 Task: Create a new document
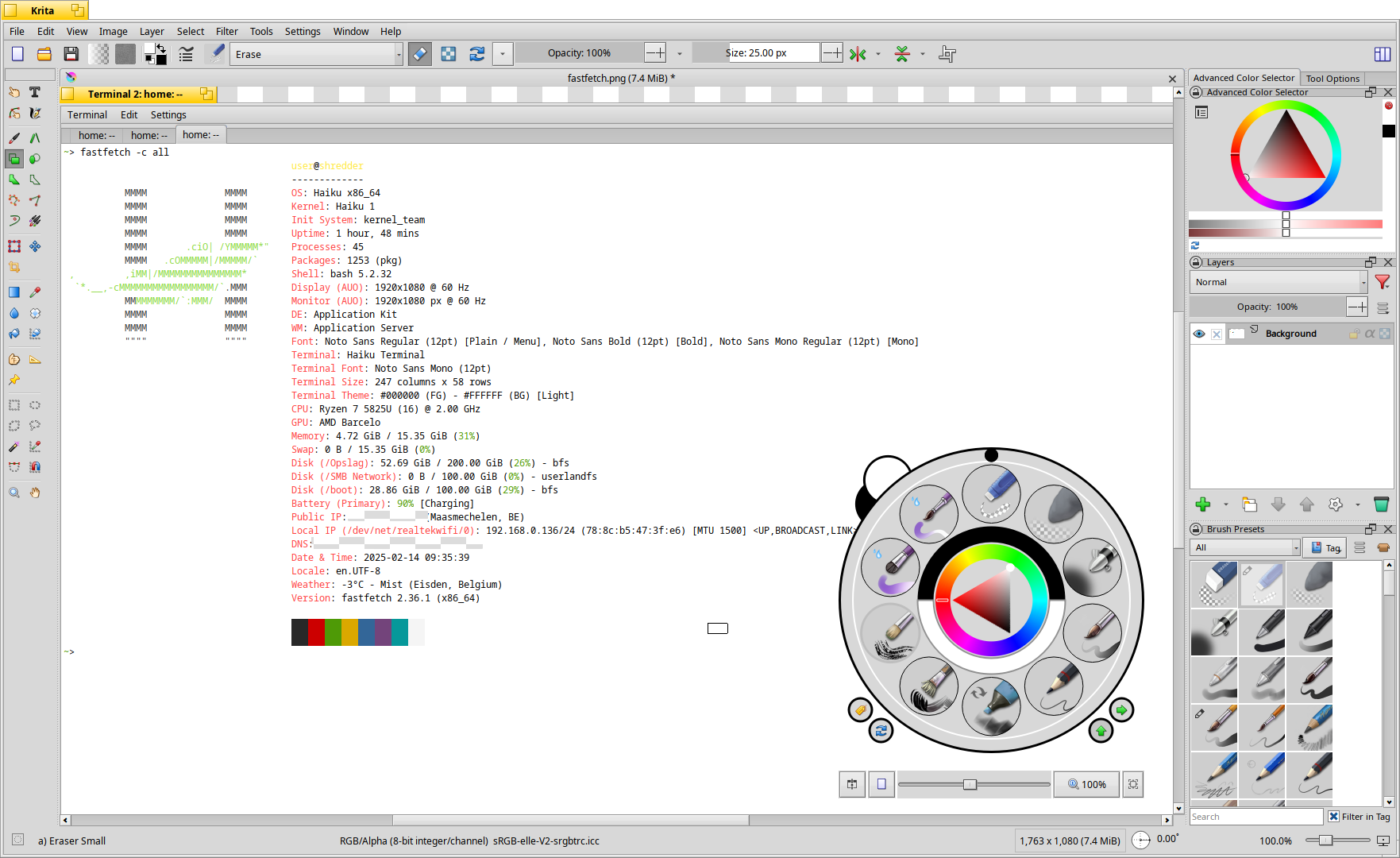tap(17, 54)
